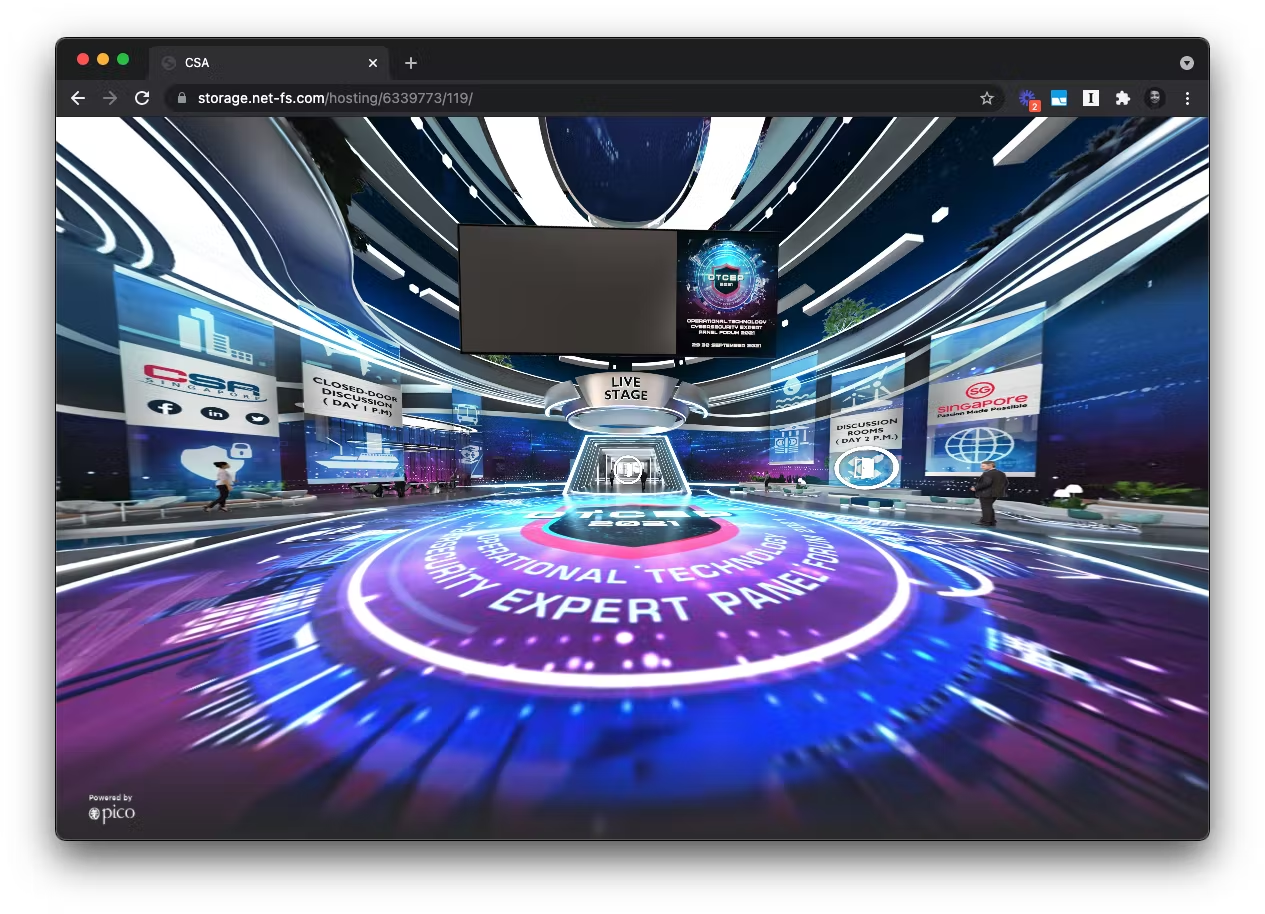The height and width of the screenshot is (914, 1265).
Task: Click the globe icon under Singapore banner
Action: point(978,447)
